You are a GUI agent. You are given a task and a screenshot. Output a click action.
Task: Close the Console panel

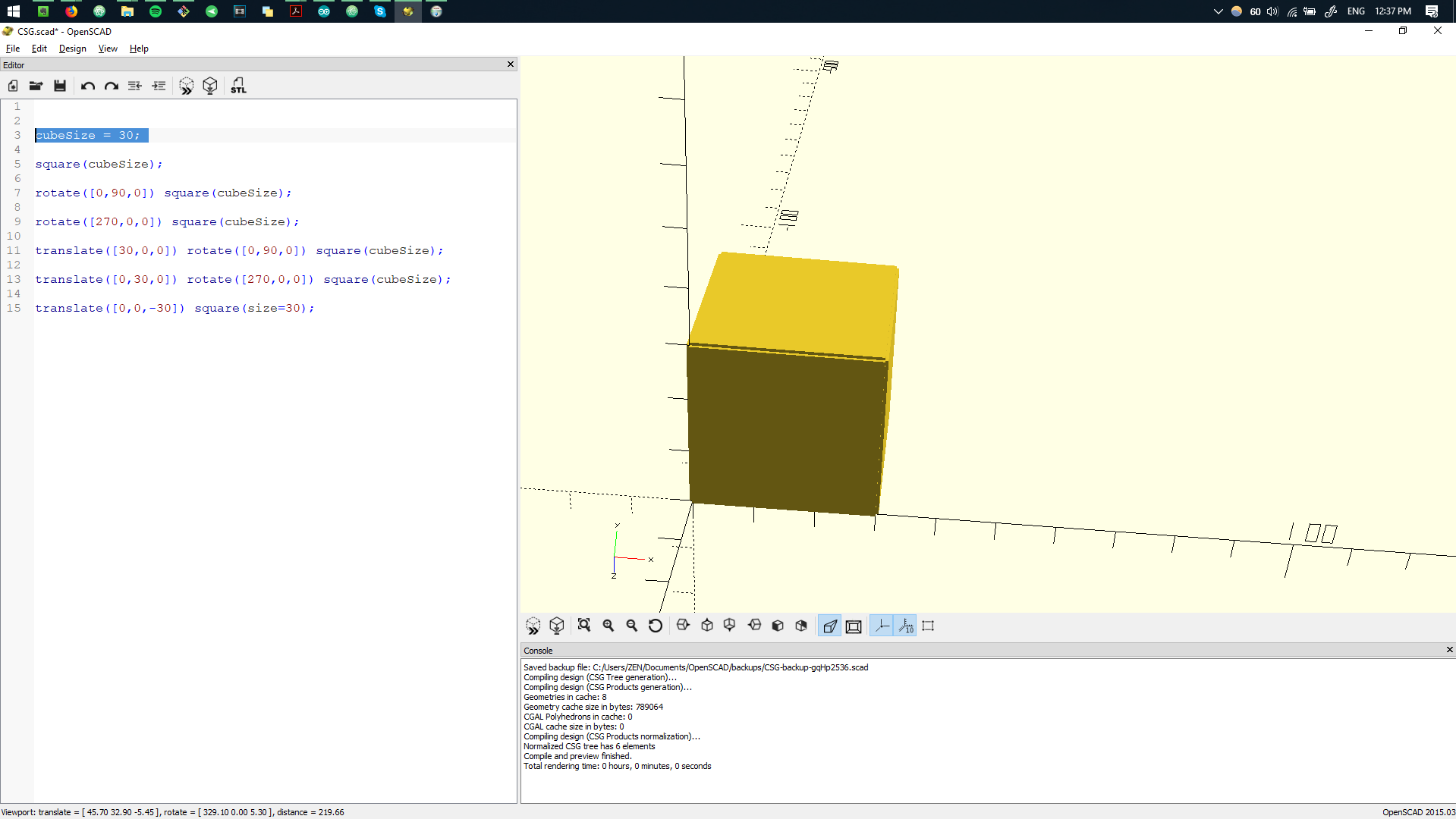(1449, 650)
